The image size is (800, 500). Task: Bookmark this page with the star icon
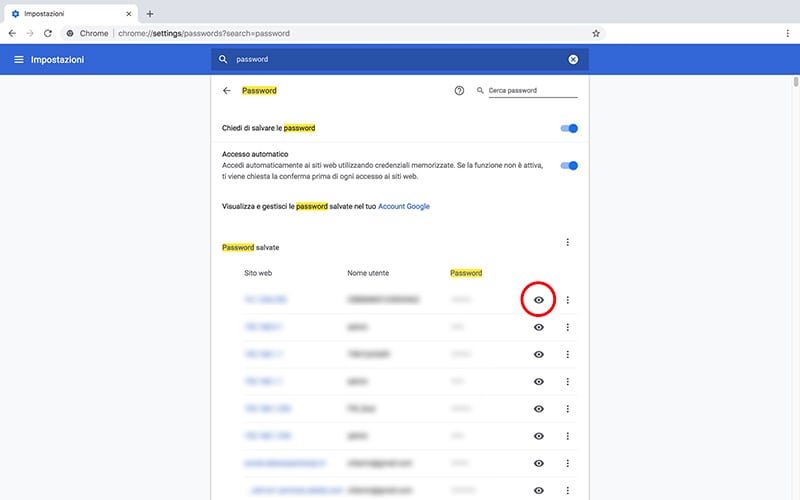coord(596,33)
